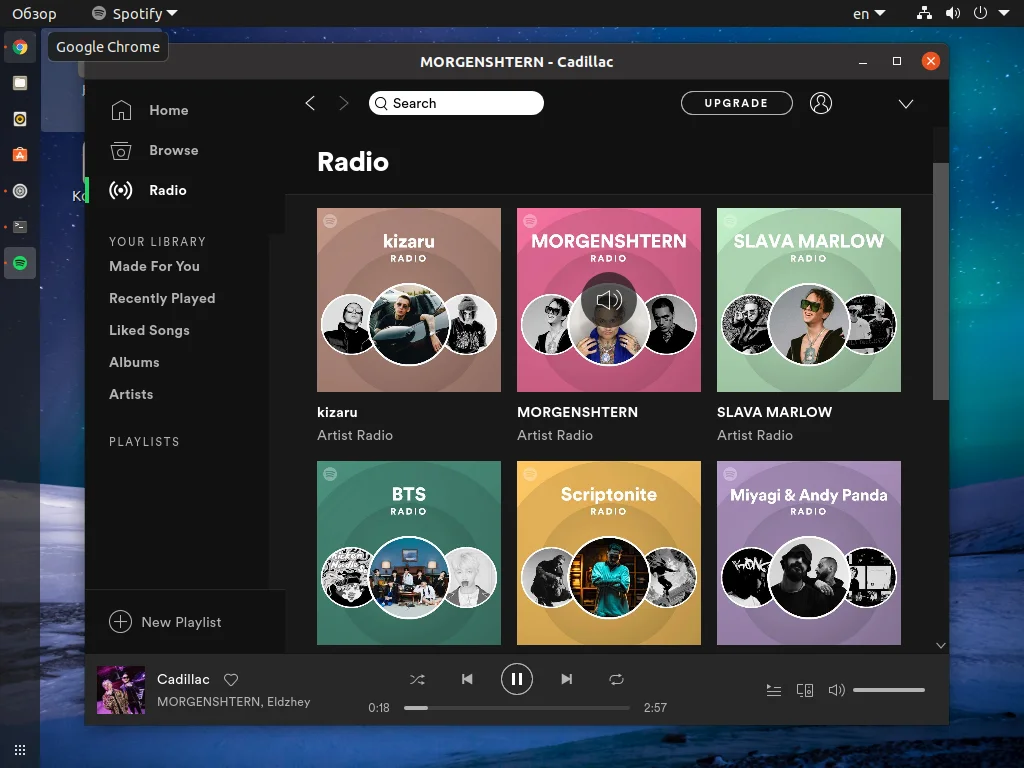Select the Home icon in the sidebar
1024x768 pixels.
[x=120, y=110]
